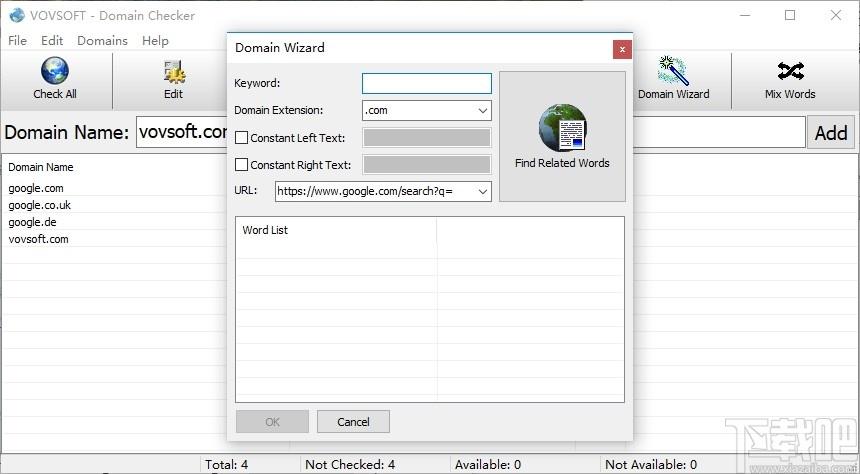Select the Mix Words shuffle icon
The height and width of the screenshot is (474, 860).
[790, 71]
